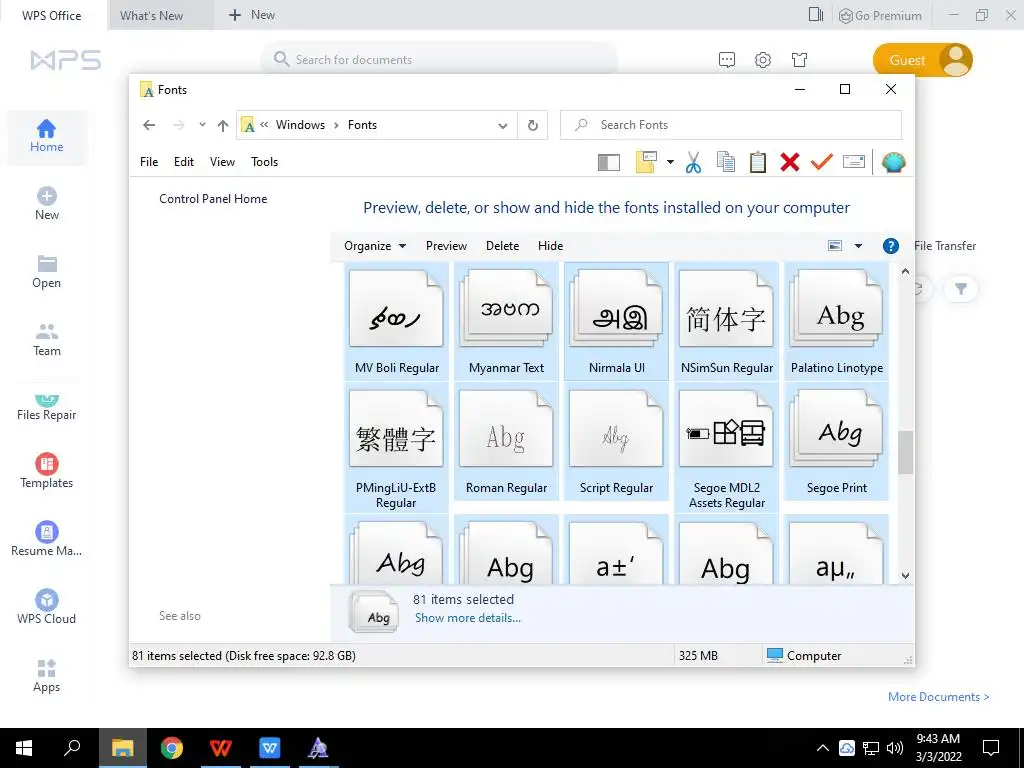Click the Delete button in fonts command bar

pos(502,246)
